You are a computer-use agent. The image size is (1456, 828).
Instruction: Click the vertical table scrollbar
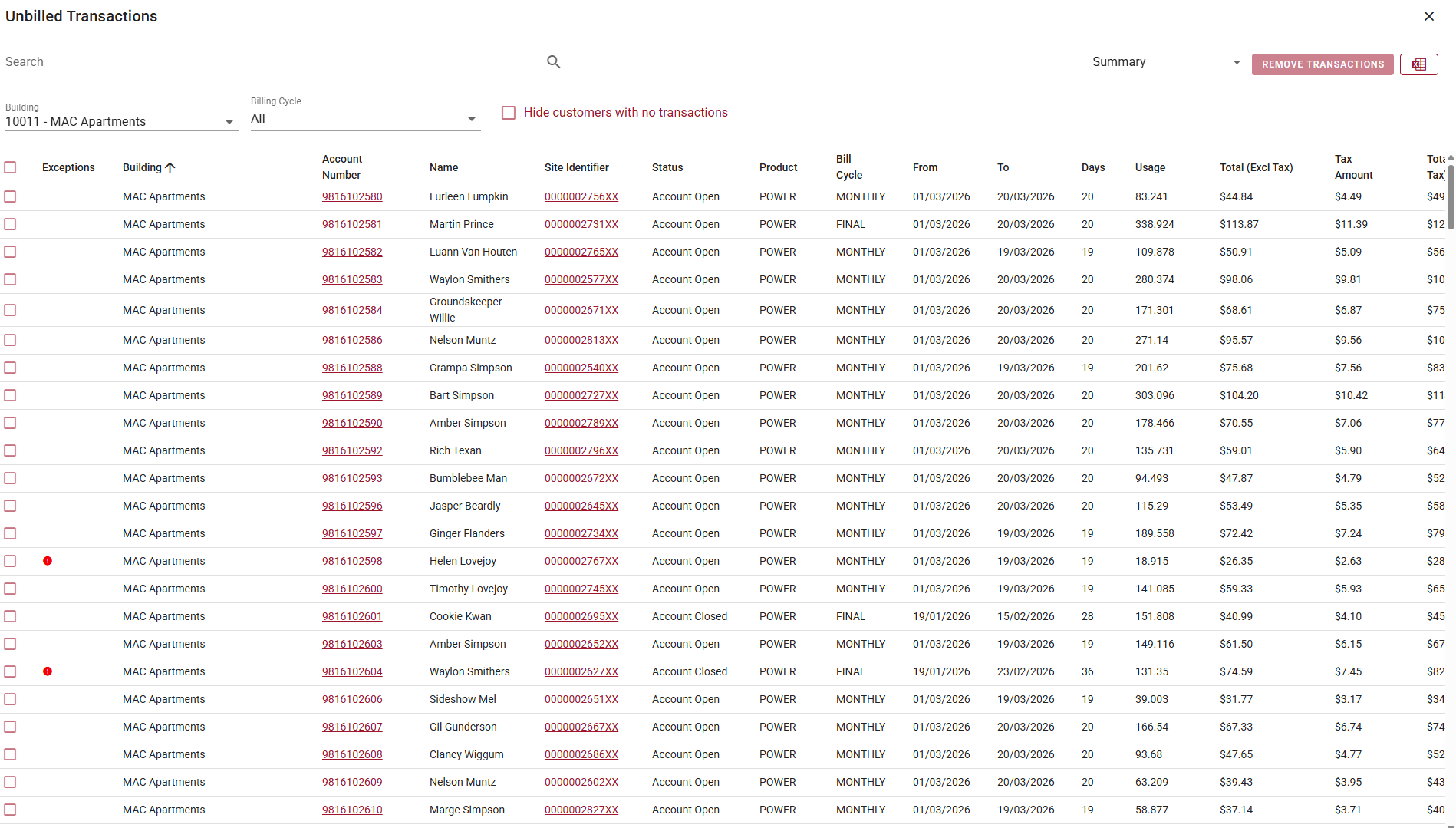click(1451, 196)
